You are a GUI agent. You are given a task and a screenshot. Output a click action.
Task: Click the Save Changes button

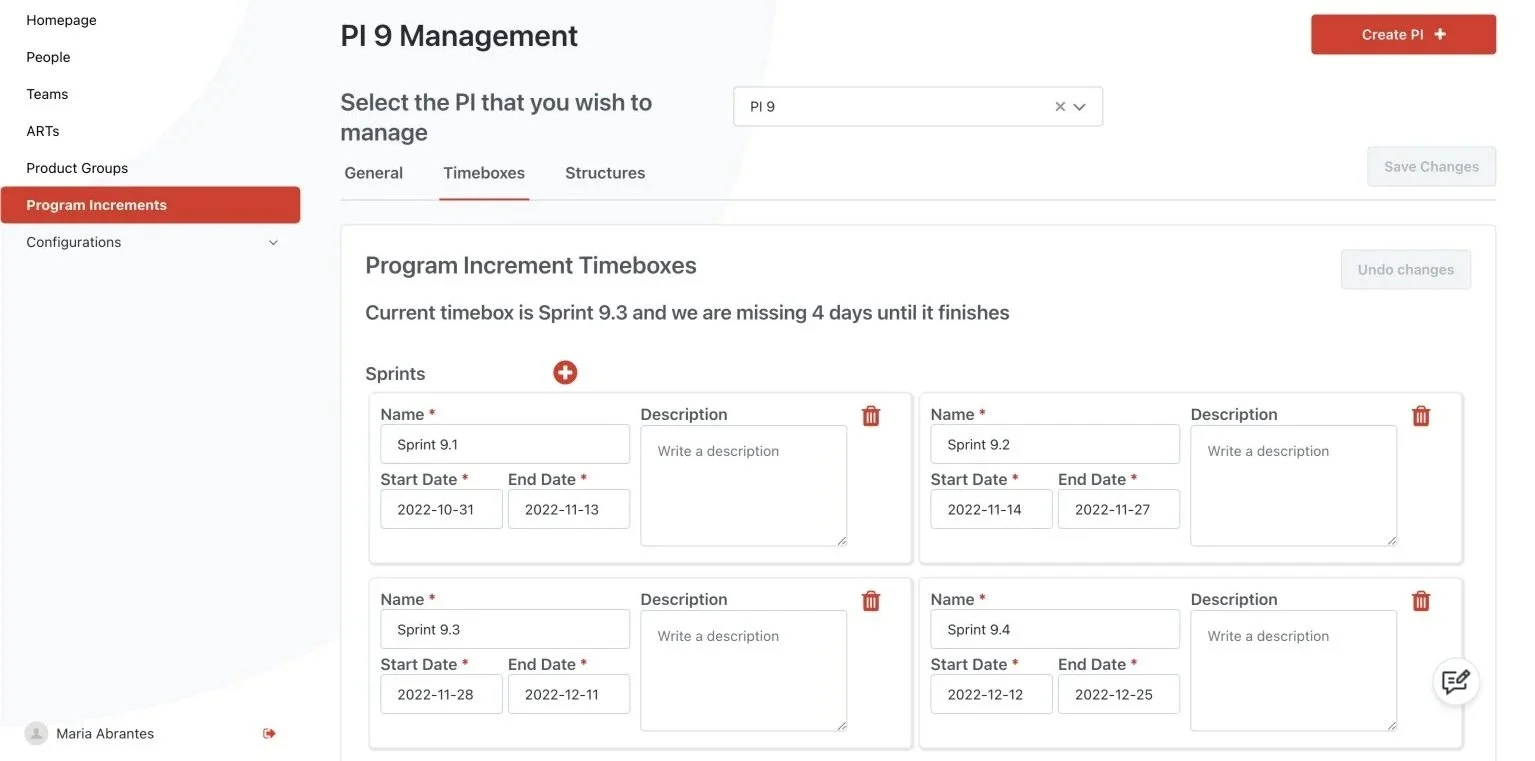(1431, 167)
